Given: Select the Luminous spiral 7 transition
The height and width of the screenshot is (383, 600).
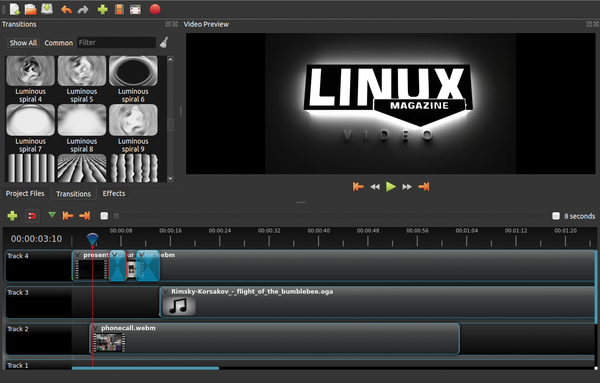Looking at the screenshot, I should (30, 129).
